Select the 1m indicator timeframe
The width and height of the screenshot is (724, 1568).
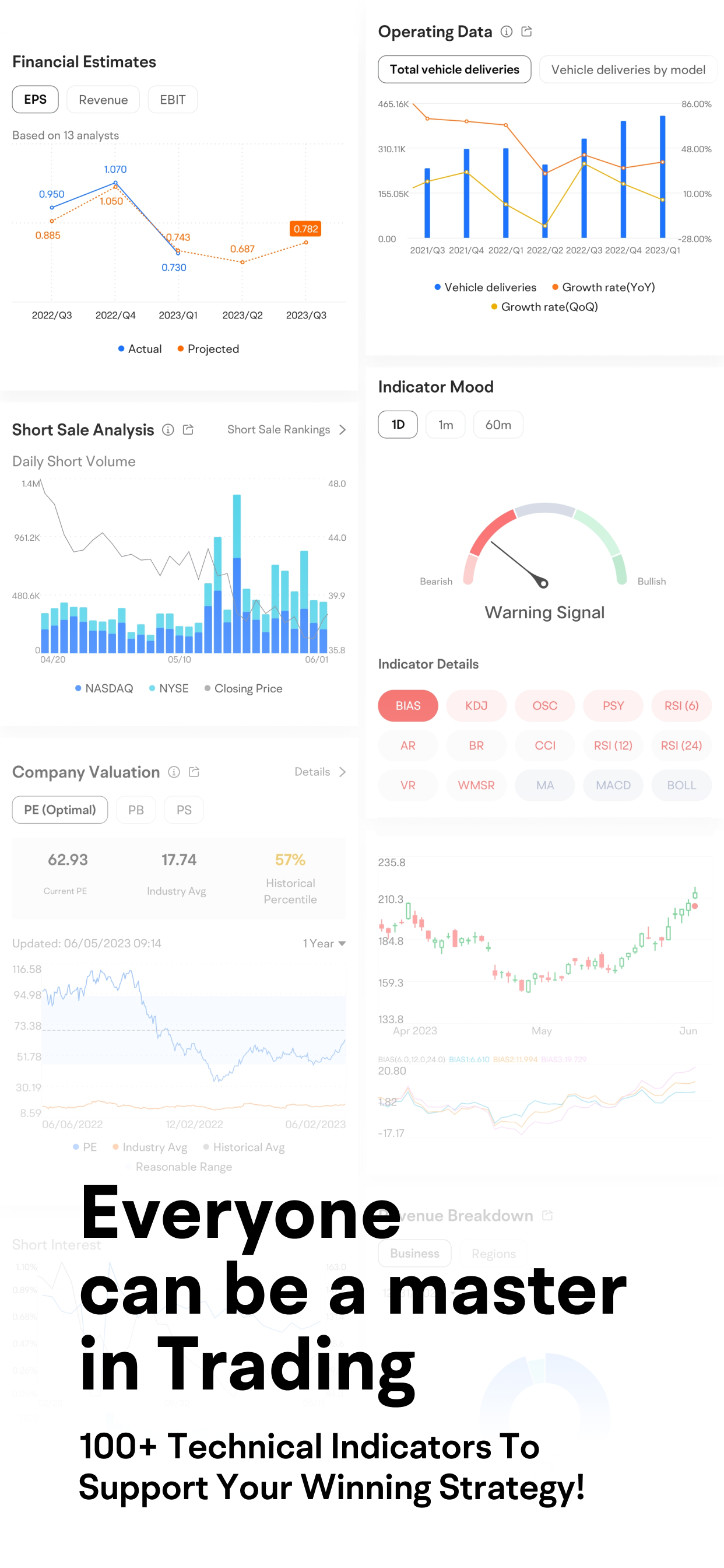pos(446,424)
